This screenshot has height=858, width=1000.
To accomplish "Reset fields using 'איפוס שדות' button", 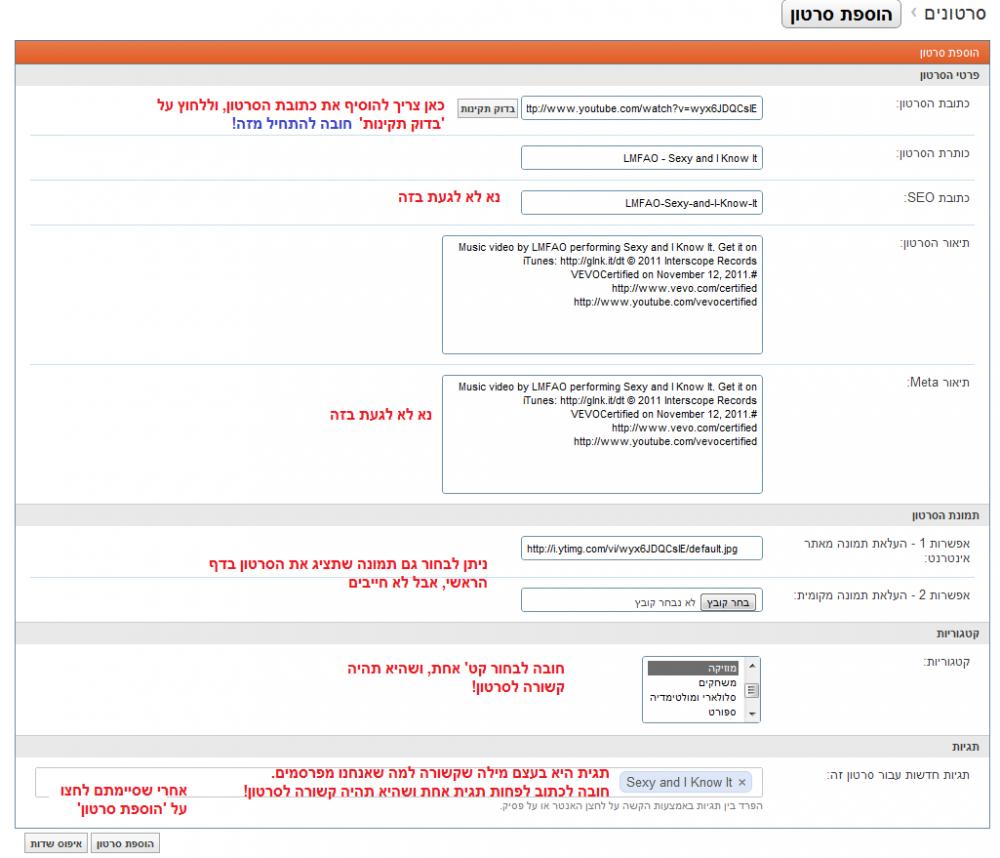I will pos(55,844).
